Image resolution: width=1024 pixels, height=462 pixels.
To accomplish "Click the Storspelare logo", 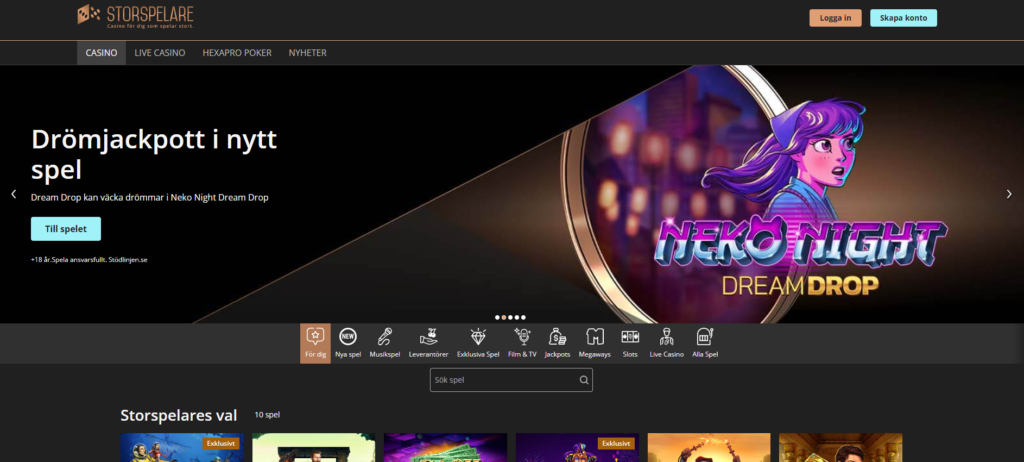I will pyautogui.click(x=135, y=16).
